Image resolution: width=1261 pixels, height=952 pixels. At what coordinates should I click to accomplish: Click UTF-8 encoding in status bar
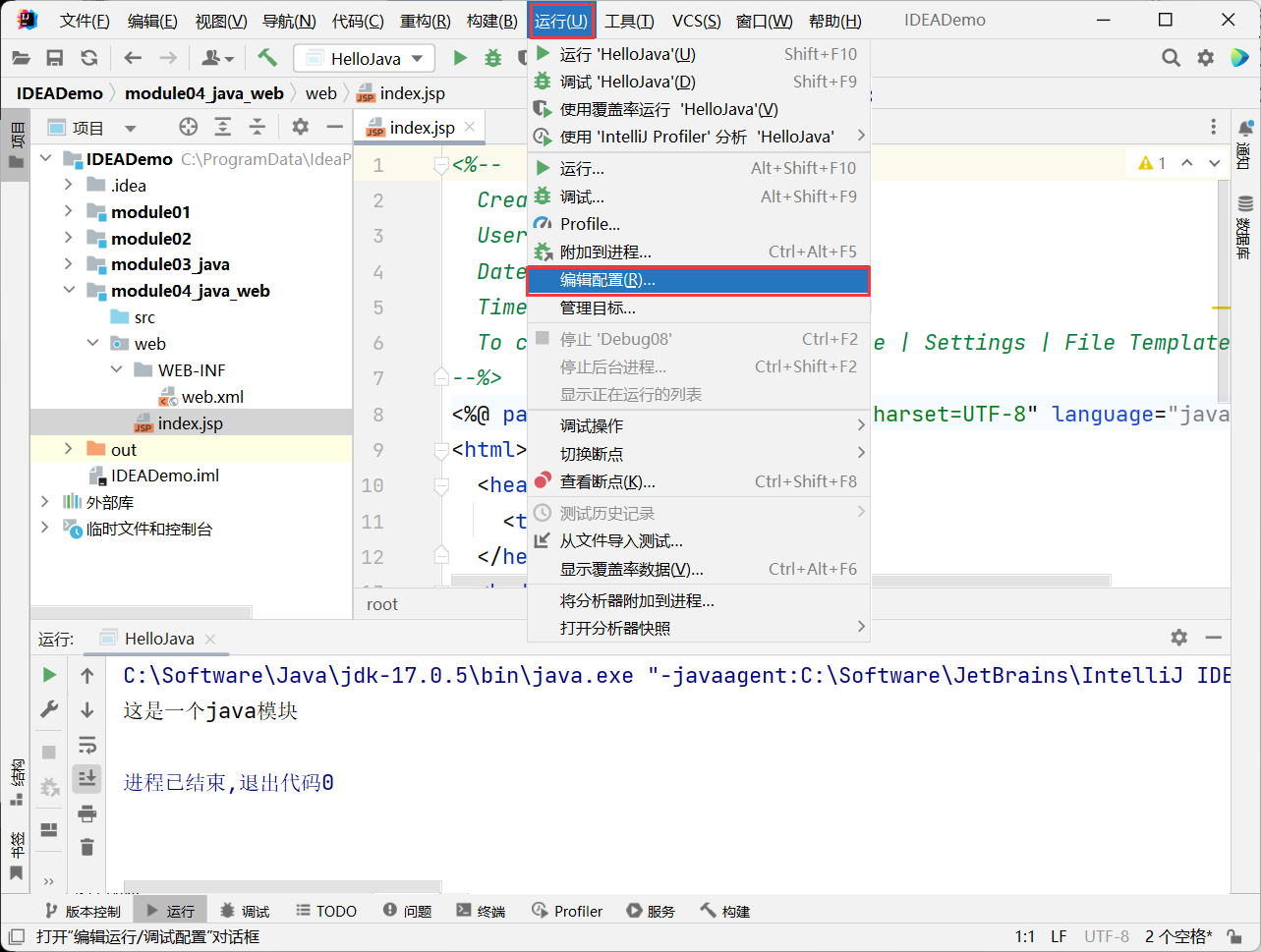click(x=1107, y=936)
